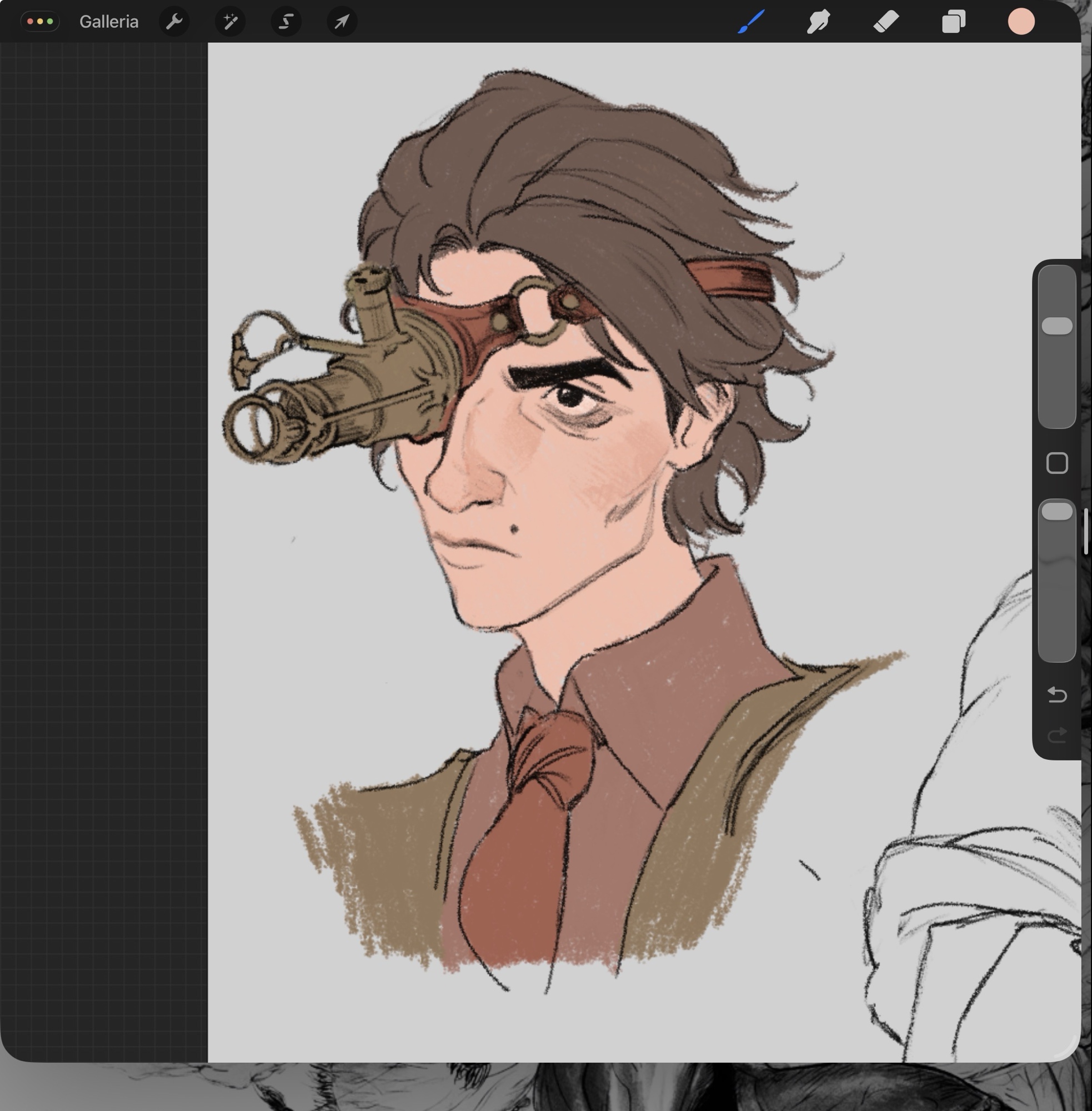Return to Galleria view
The width and height of the screenshot is (1092, 1111).
pyautogui.click(x=109, y=22)
